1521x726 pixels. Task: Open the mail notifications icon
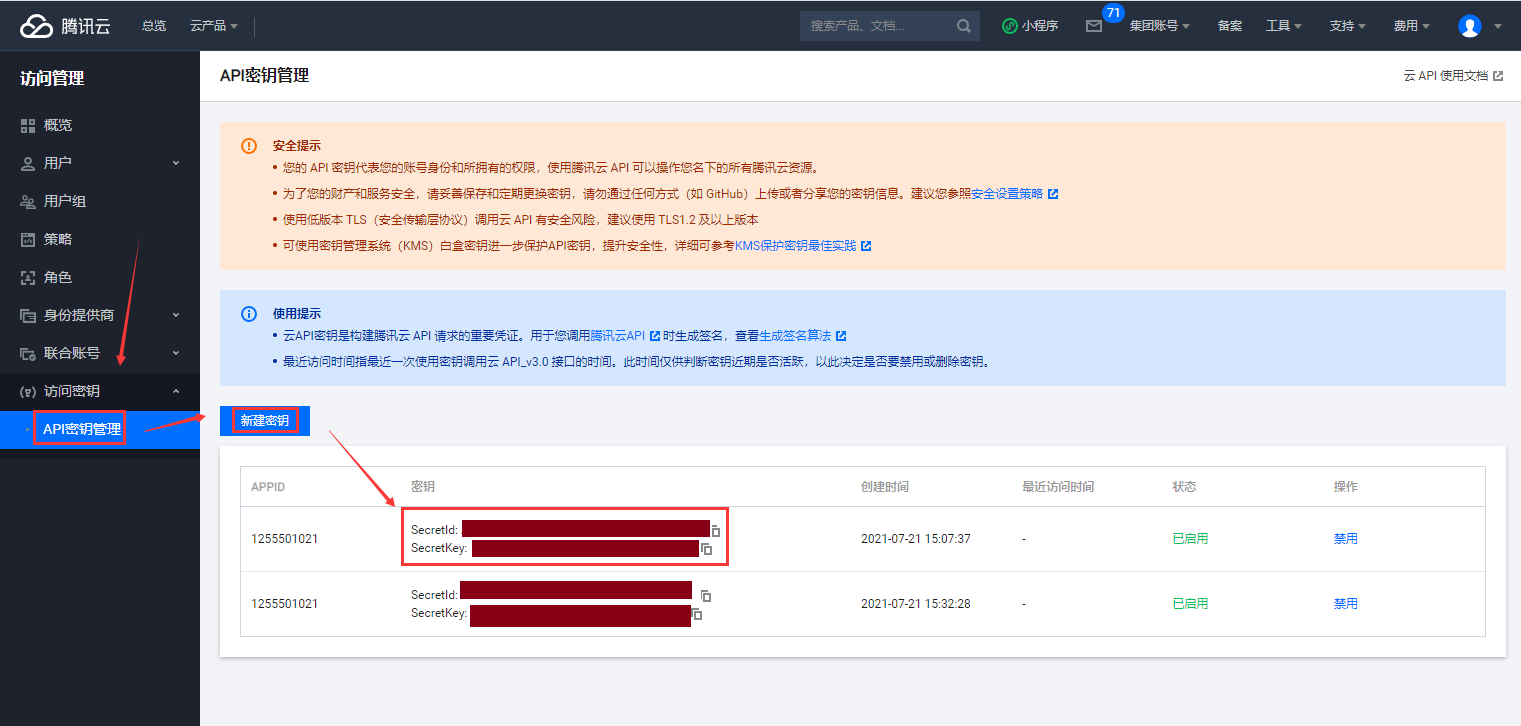click(1094, 26)
